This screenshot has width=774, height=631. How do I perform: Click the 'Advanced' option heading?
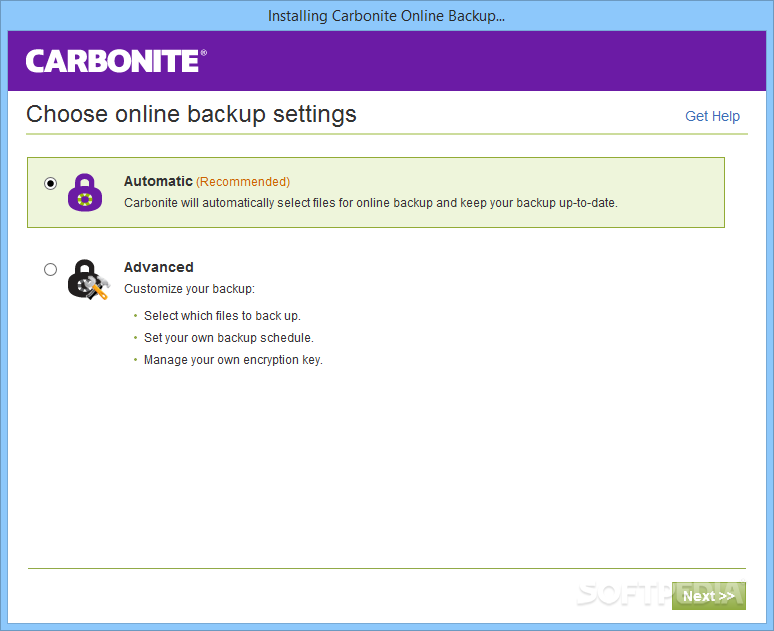coord(158,267)
